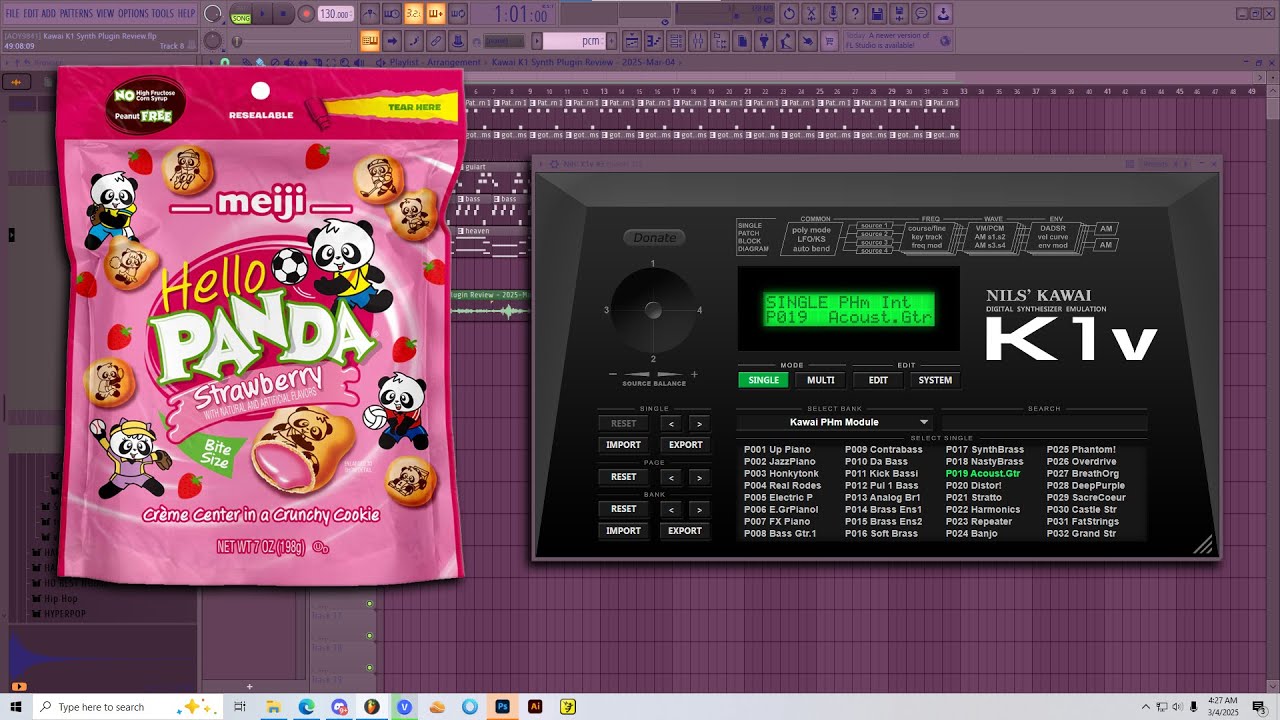The width and height of the screenshot is (1280, 720).
Task: Open Photoshop from the Windows taskbar
Action: [x=502, y=707]
